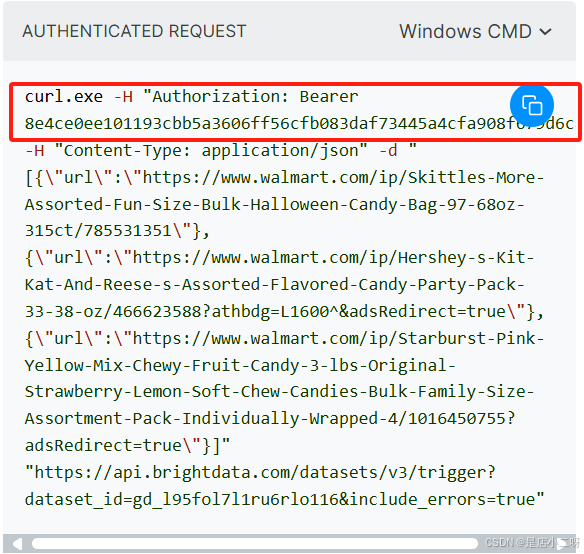This screenshot has width=584, height=554.
Task: Click the line with Assortment-Pack-Individually-Wrapped-4/1016450755
Action: tap(270, 419)
